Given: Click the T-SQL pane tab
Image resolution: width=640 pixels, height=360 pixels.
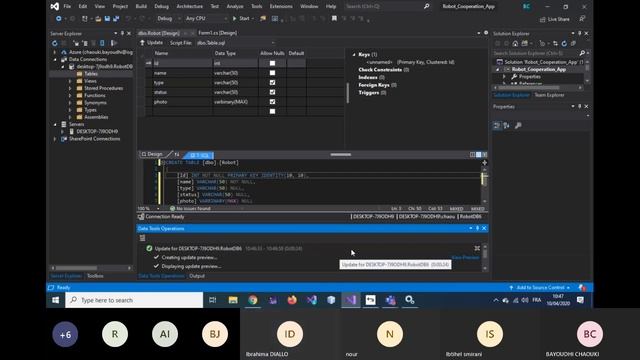Looking at the screenshot, I should coord(200,155).
